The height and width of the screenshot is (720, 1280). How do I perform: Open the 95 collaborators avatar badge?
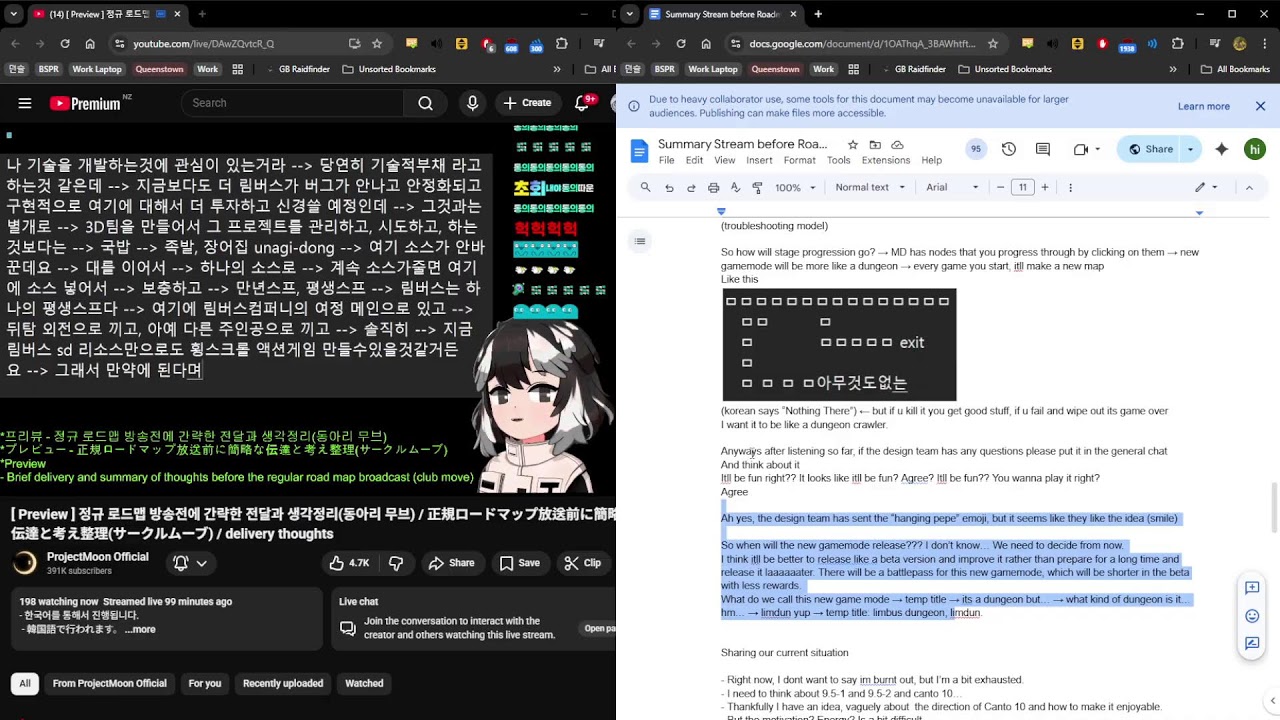[x=975, y=149]
